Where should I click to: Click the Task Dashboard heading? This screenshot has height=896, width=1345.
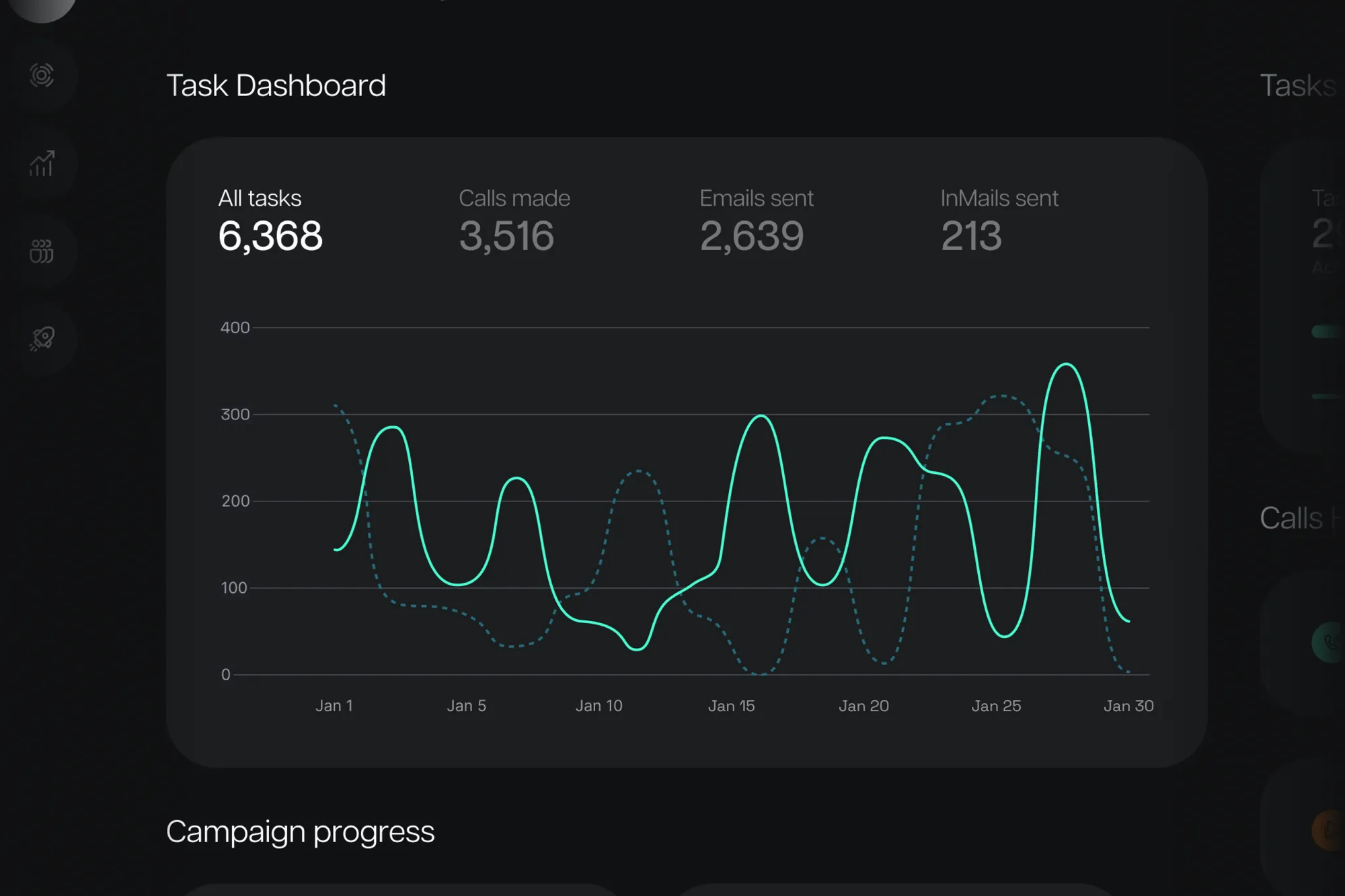[x=276, y=85]
